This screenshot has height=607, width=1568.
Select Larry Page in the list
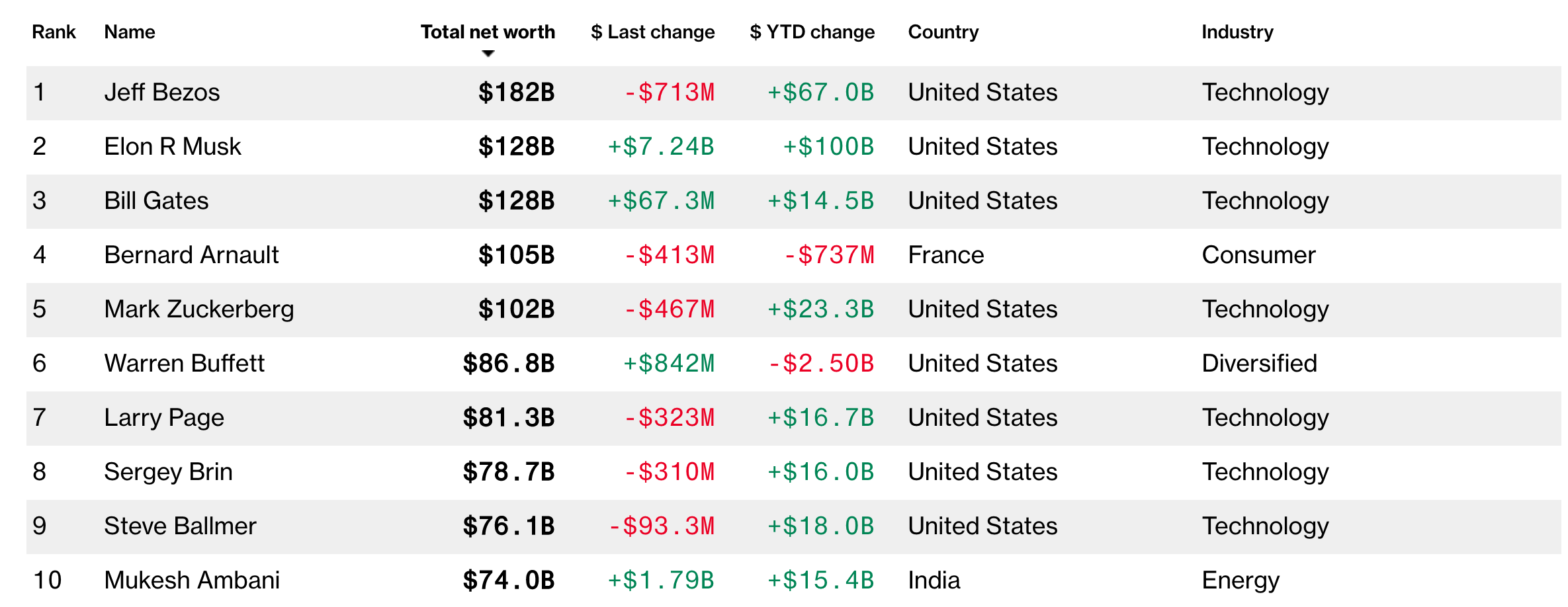click(x=164, y=418)
